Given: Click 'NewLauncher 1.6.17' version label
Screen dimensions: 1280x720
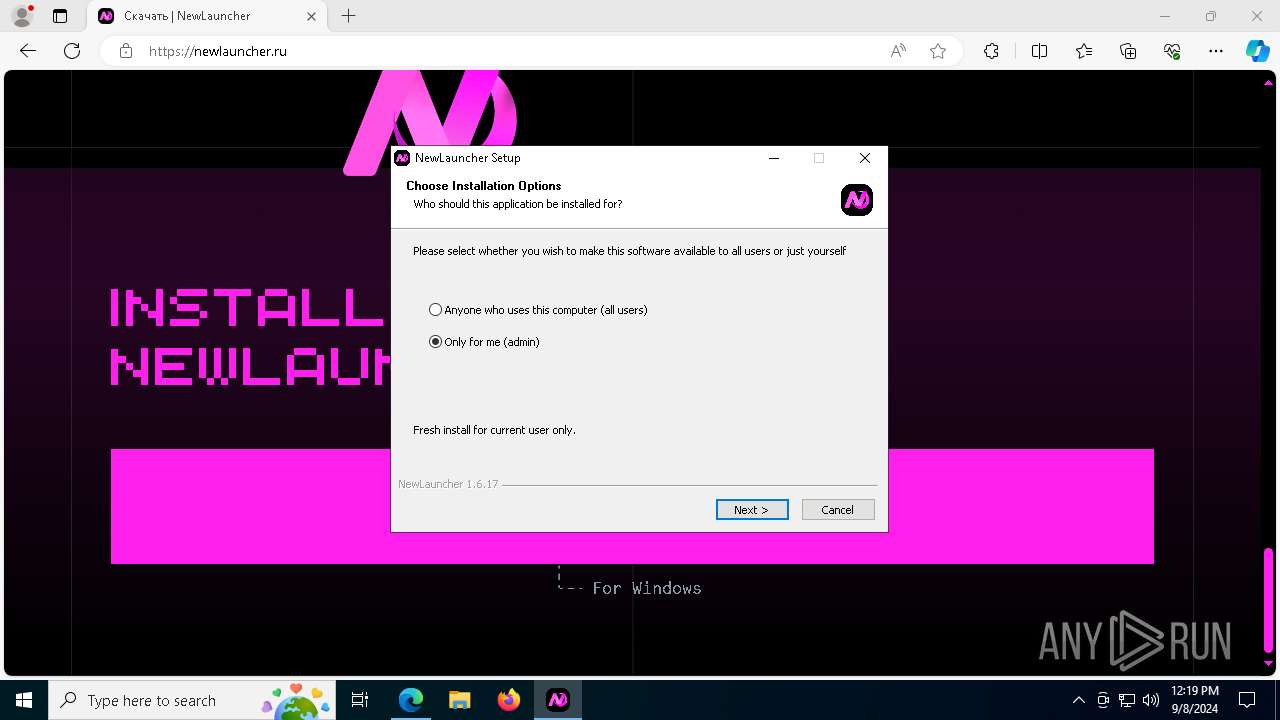Looking at the screenshot, I should coord(448,484).
